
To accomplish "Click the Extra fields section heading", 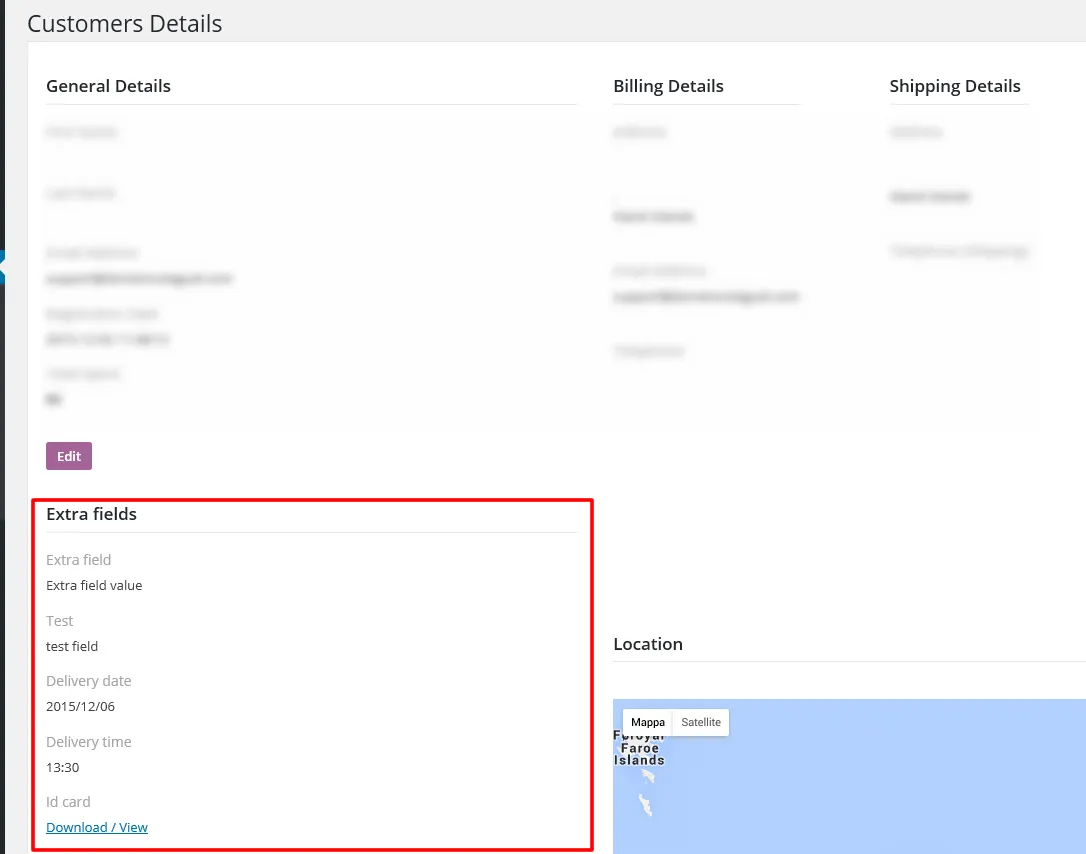I will click(x=91, y=513).
